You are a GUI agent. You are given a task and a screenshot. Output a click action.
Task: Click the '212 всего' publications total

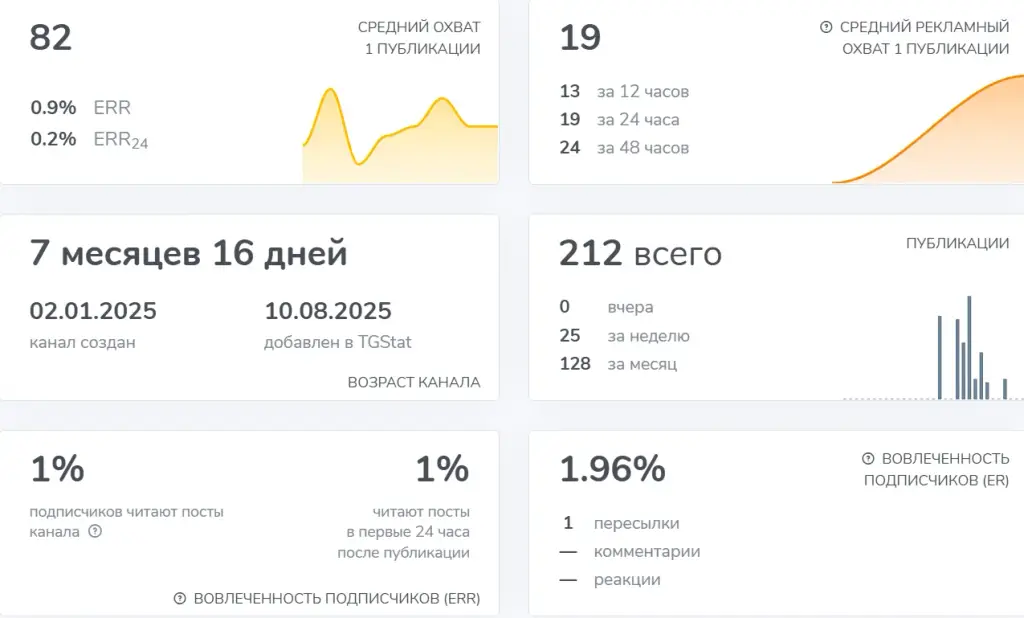click(x=641, y=253)
